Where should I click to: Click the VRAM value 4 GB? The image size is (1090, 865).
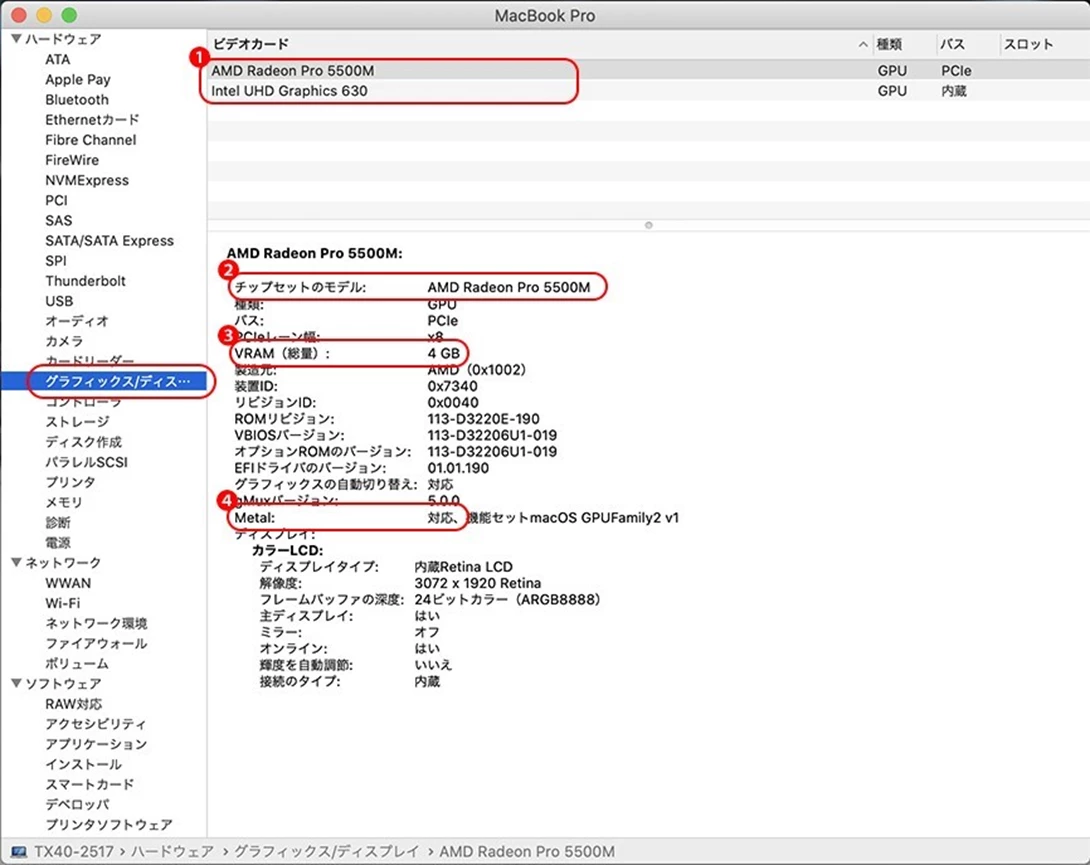(x=444, y=353)
